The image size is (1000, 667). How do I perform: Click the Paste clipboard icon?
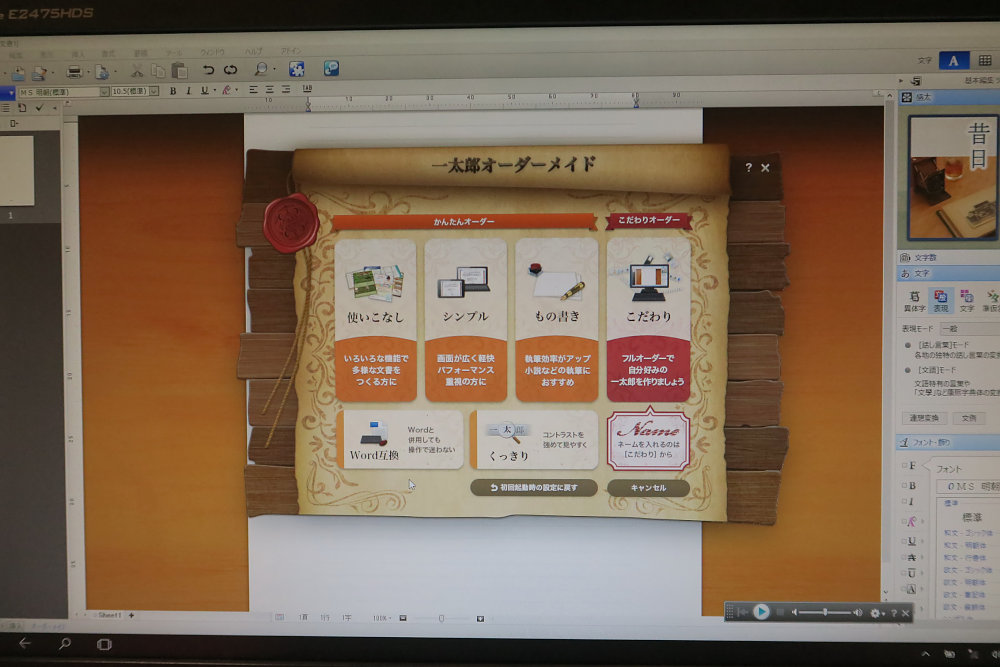point(180,70)
